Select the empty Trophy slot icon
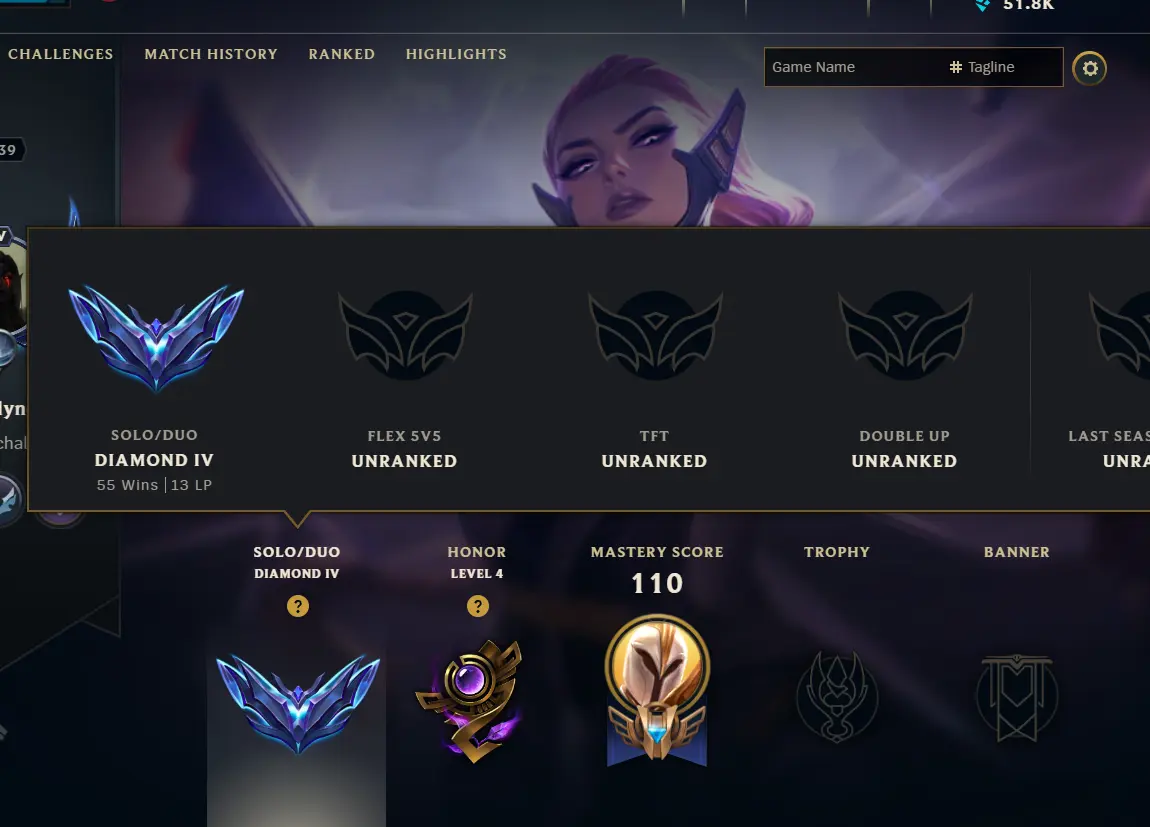 tap(837, 696)
